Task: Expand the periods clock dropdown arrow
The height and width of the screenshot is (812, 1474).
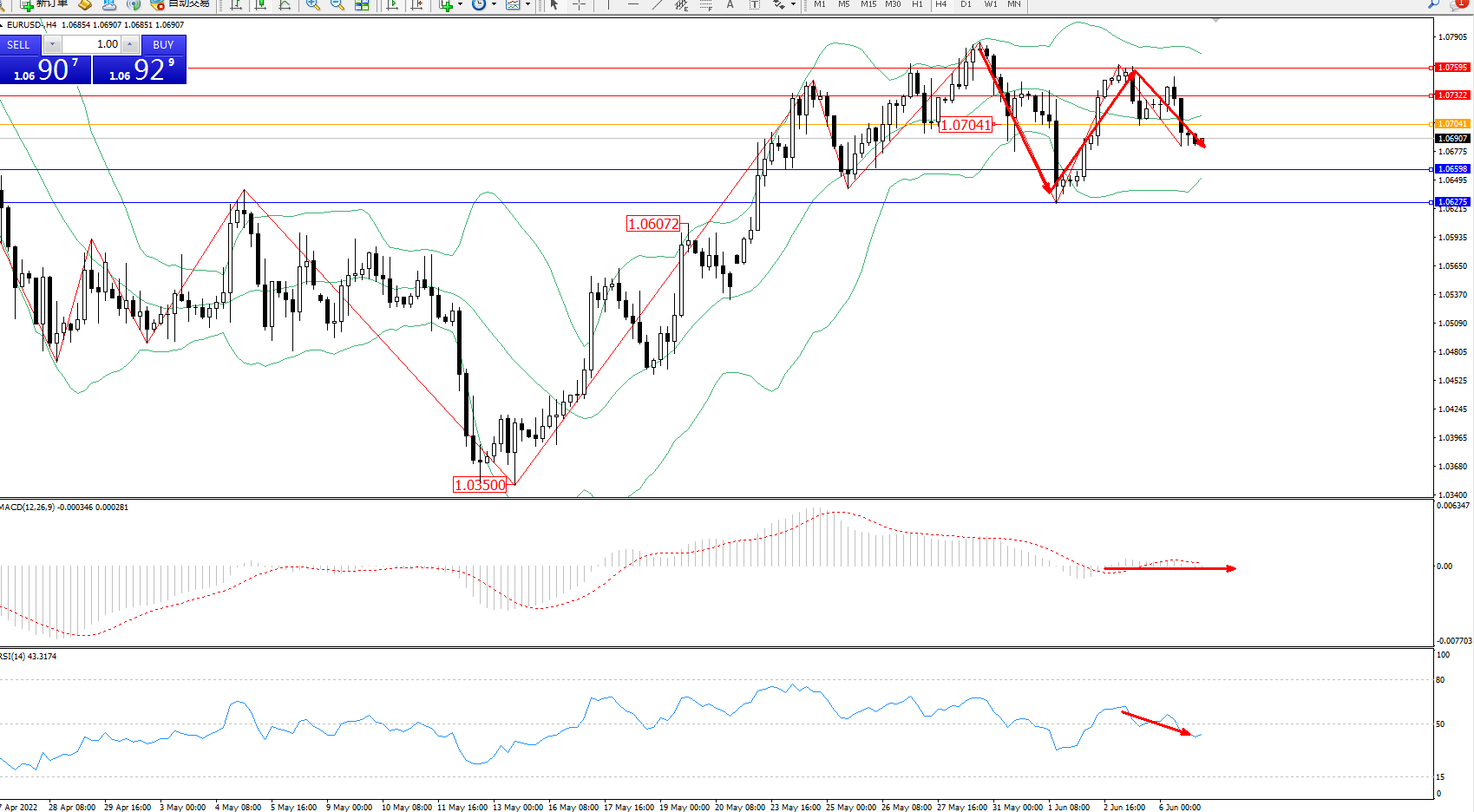Action: pos(494,4)
